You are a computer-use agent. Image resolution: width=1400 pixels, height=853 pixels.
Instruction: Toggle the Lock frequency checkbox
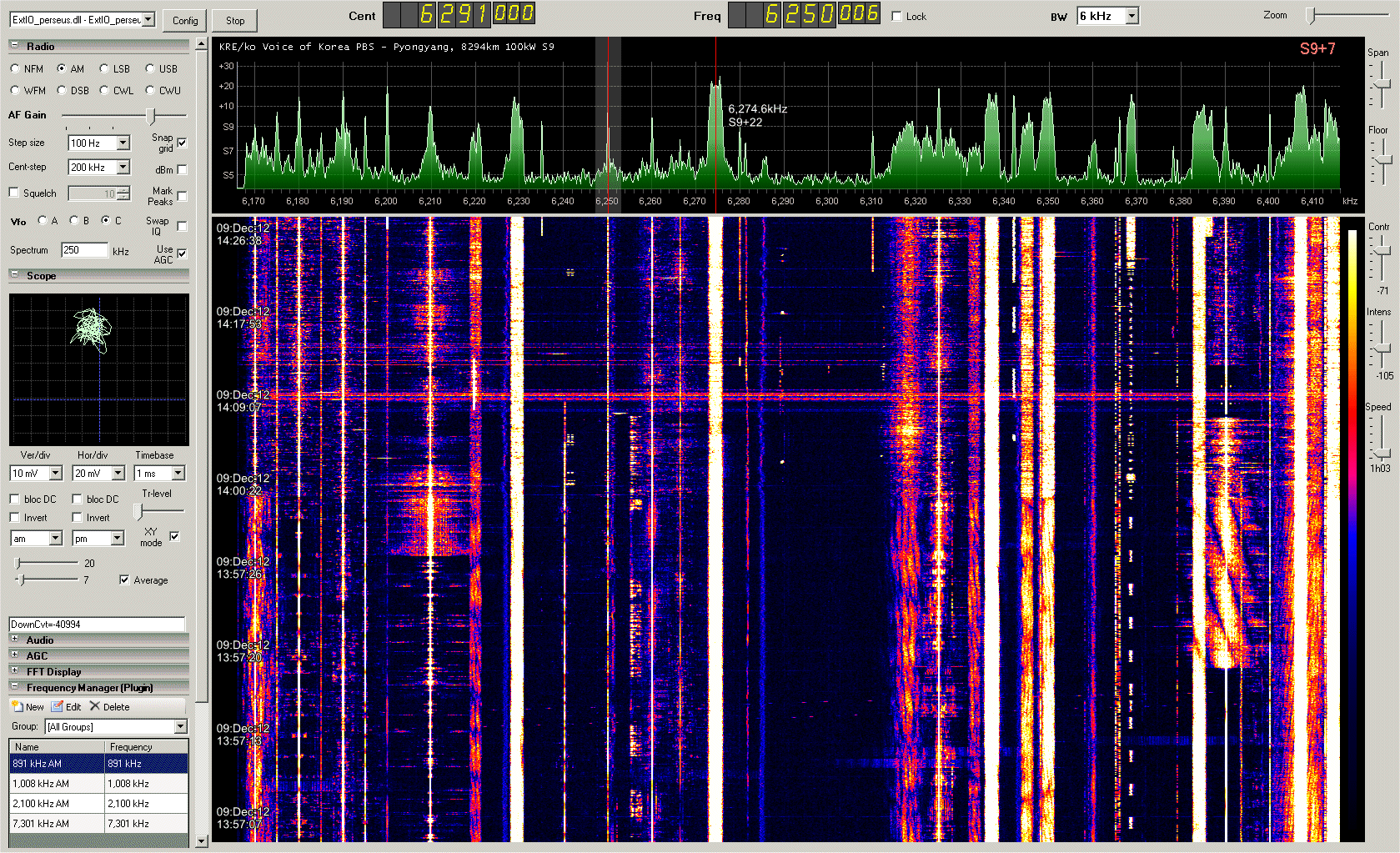coord(897,17)
